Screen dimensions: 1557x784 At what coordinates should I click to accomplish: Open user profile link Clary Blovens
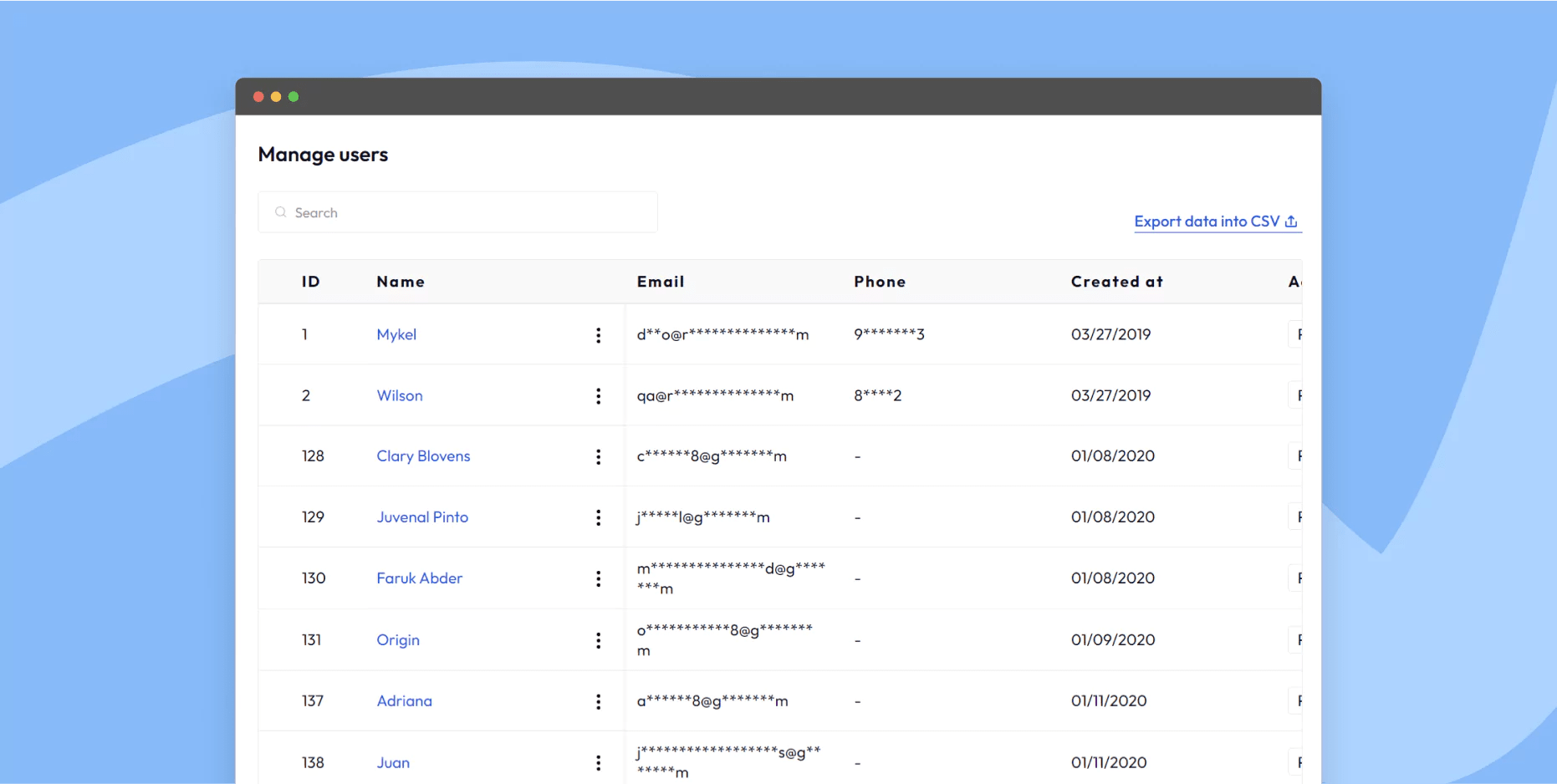[x=423, y=456]
